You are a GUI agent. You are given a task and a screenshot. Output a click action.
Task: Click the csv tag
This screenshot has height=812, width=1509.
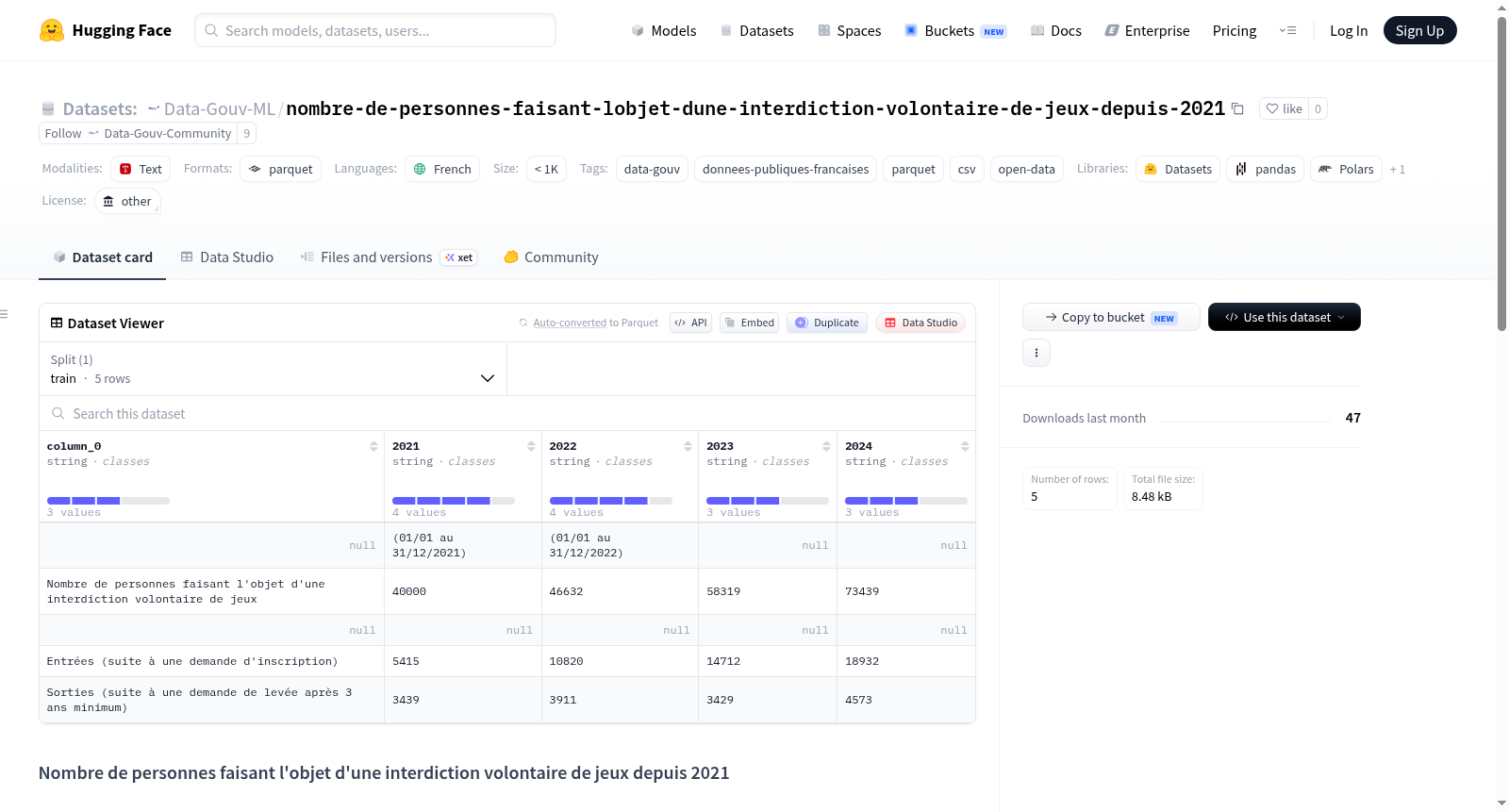click(x=967, y=169)
